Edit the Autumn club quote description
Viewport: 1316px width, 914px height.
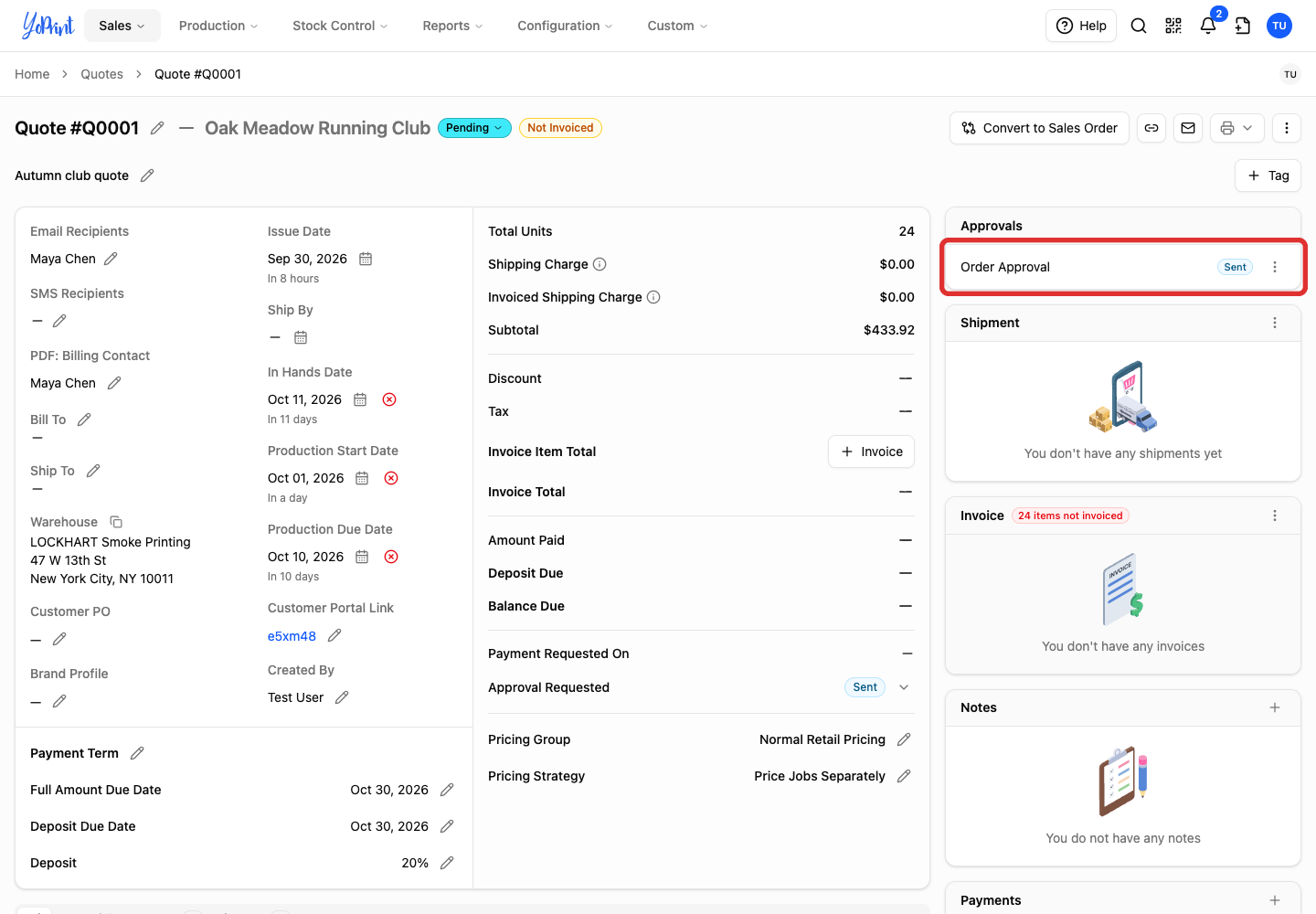[147, 175]
